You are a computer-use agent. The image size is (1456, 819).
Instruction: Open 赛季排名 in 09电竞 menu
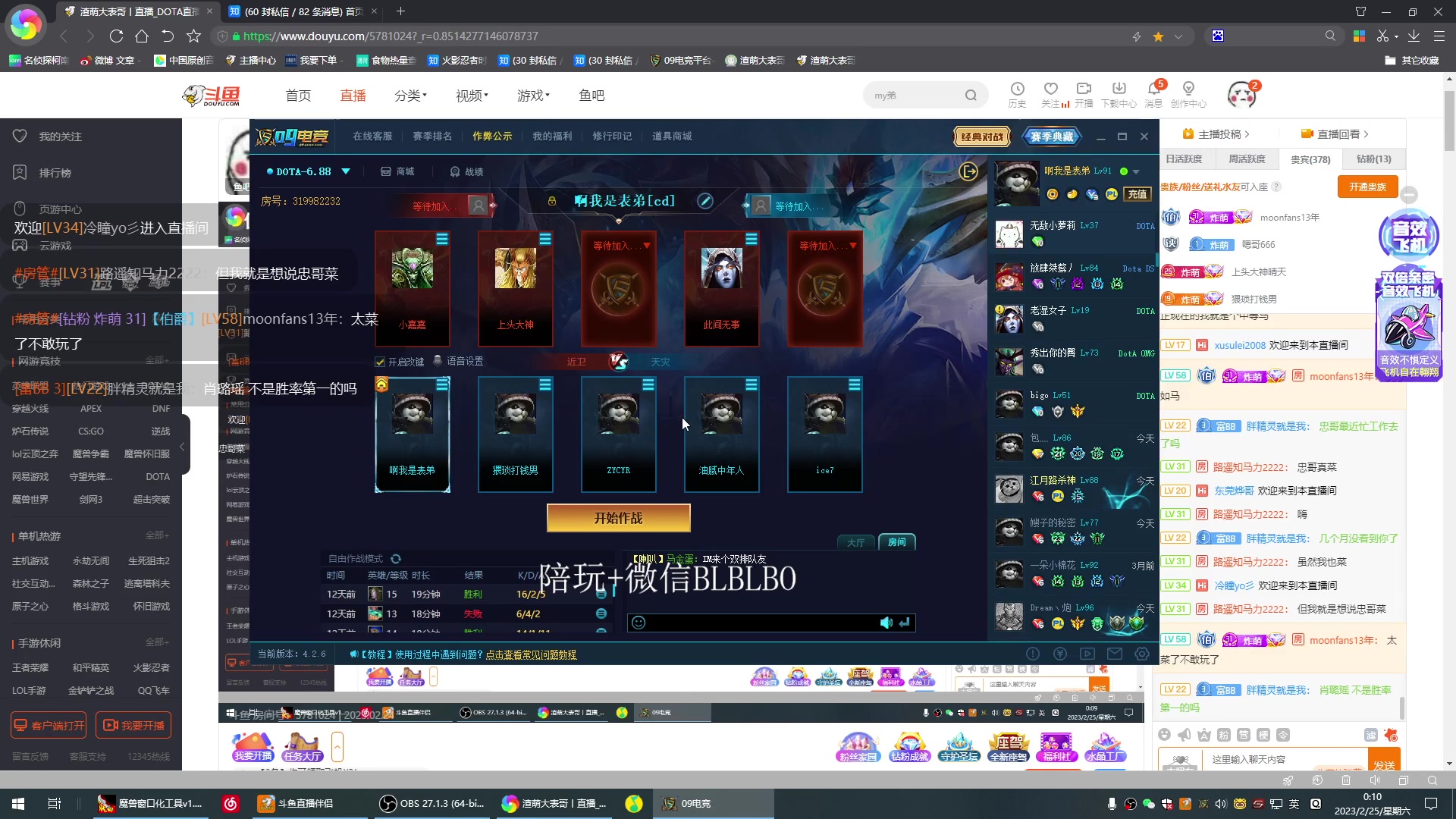pyautogui.click(x=432, y=136)
